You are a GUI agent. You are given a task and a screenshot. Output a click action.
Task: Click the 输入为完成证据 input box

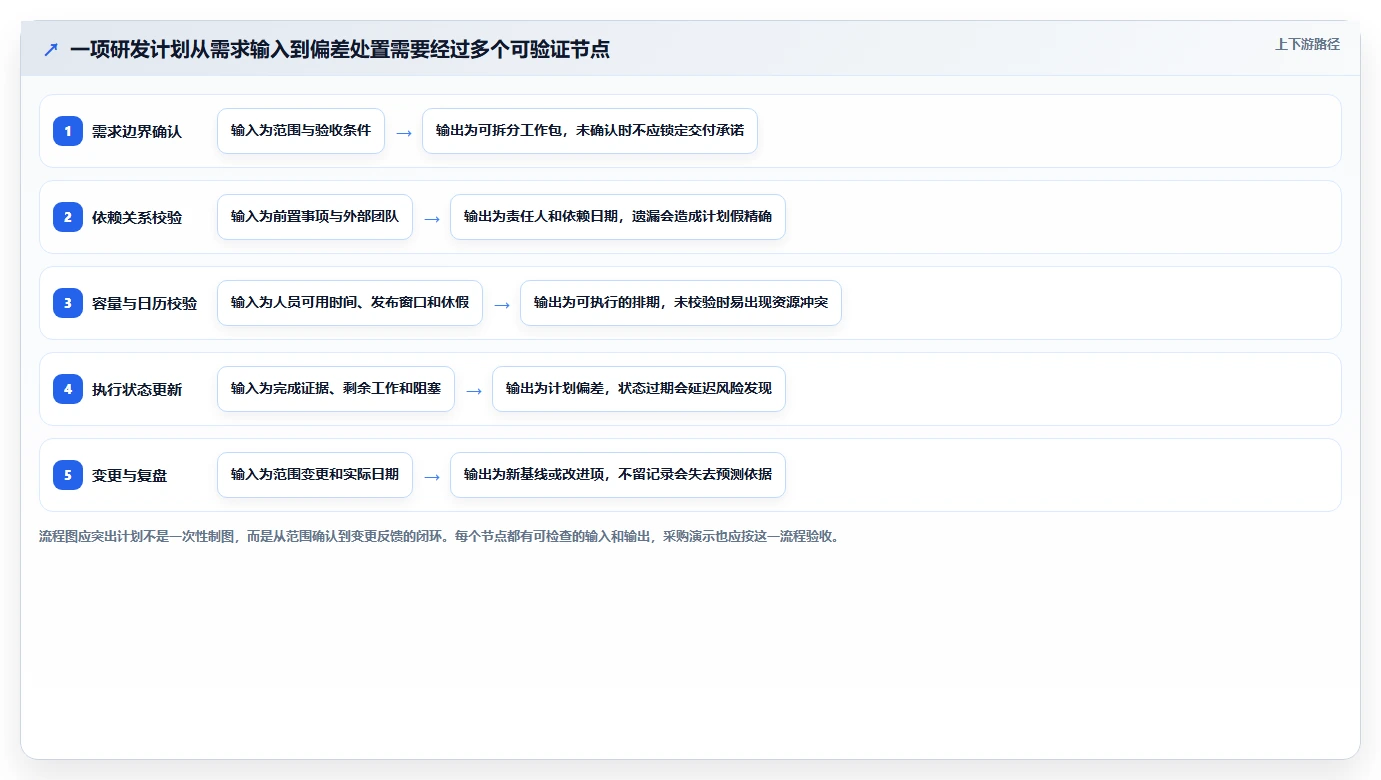(336, 389)
